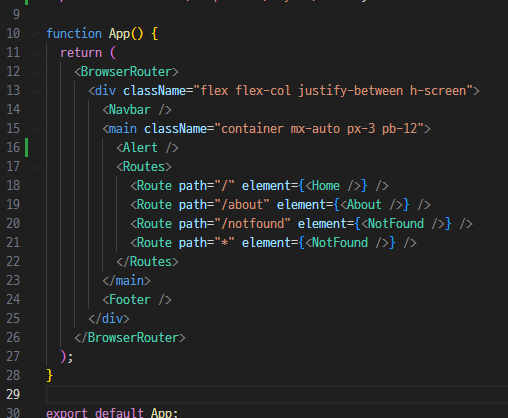Viewport: 508px width, 418px height.
Task: Click the 'export' keyword on line 30
Action: [67, 413]
